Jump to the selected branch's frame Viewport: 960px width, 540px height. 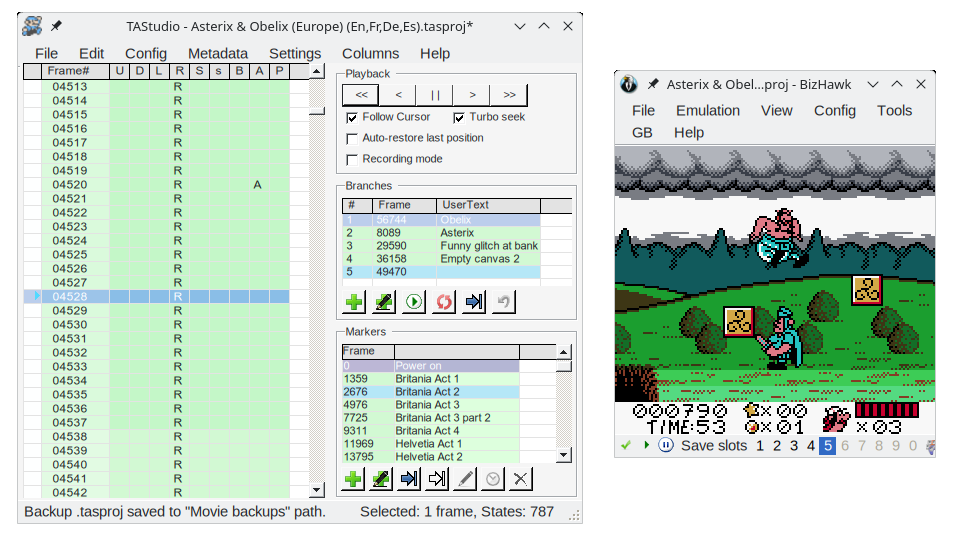click(x=475, y=302)
